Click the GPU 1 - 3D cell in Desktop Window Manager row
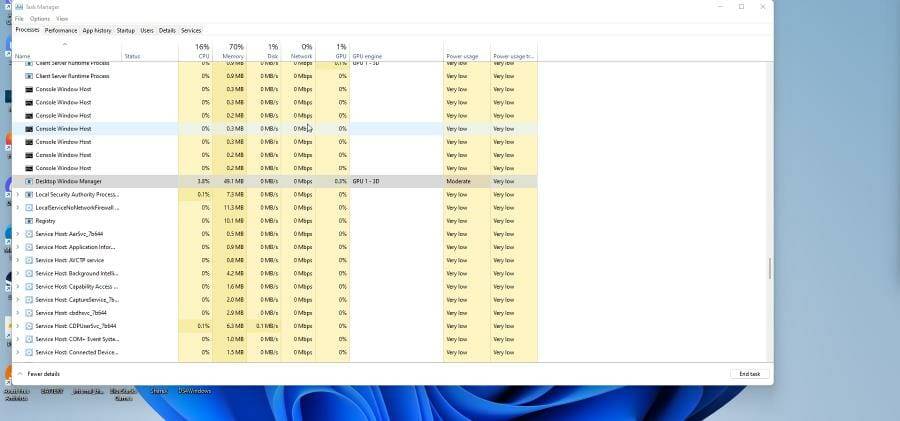This screenshot has width=900, height=421. [396, 181]
